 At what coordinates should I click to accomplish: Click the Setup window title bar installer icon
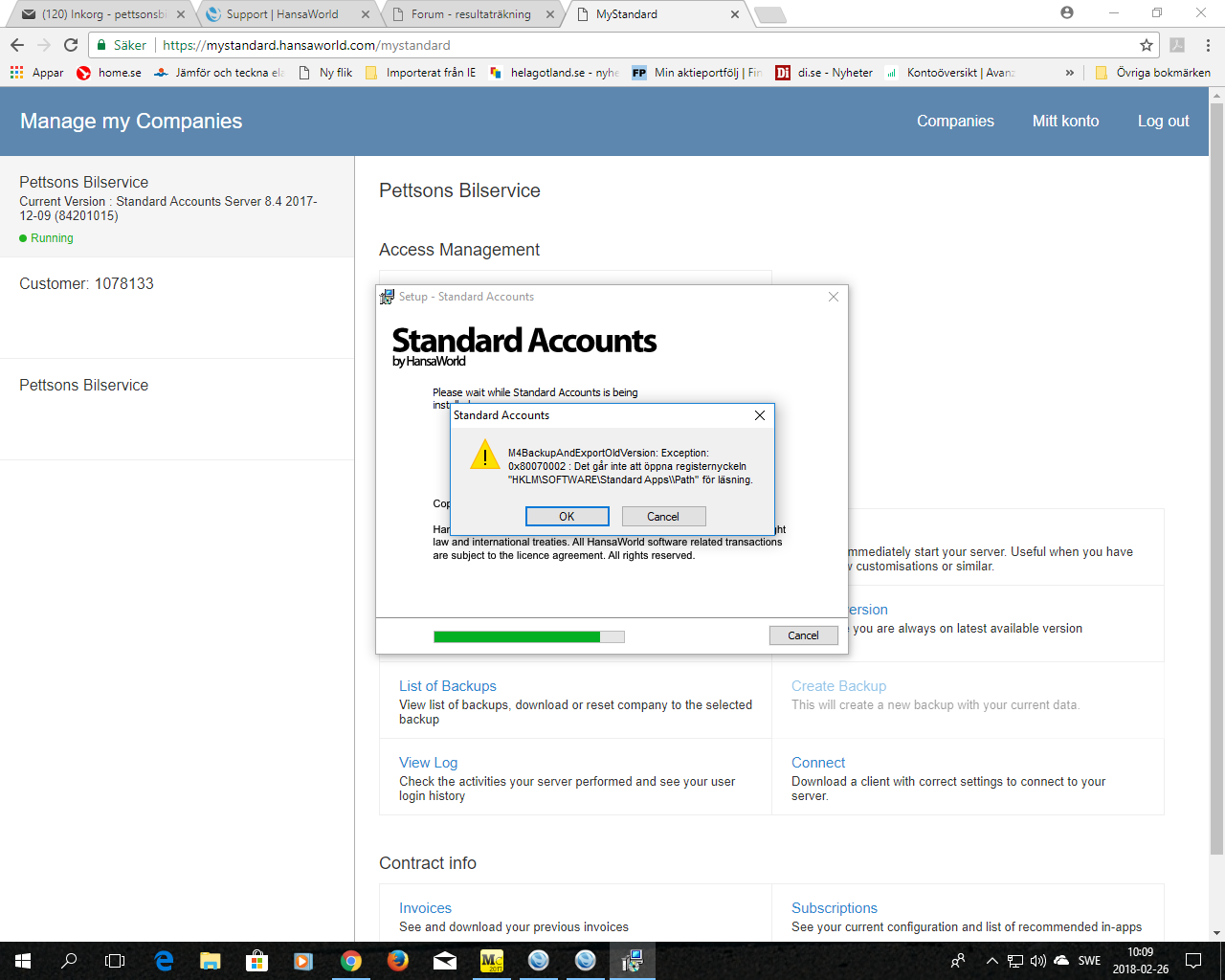point(387,297)
